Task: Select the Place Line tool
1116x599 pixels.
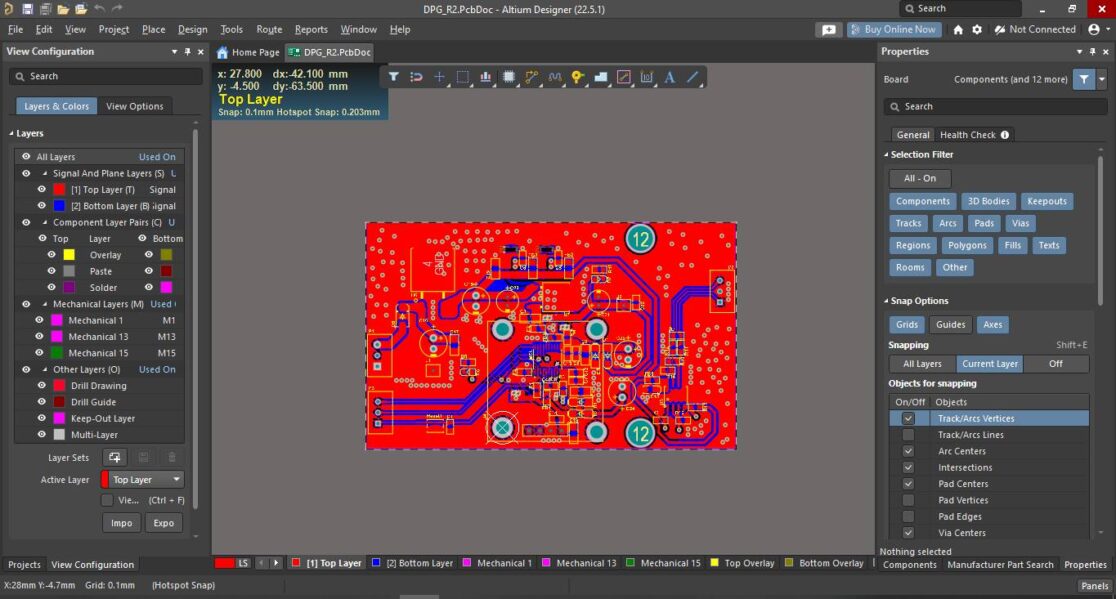Action: point(692,77)
